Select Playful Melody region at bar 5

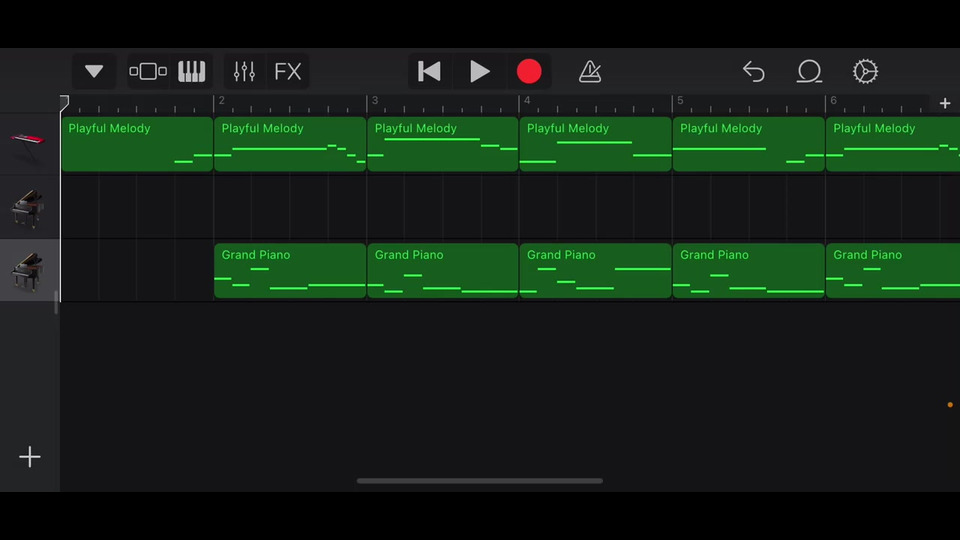tap(749, 144)
